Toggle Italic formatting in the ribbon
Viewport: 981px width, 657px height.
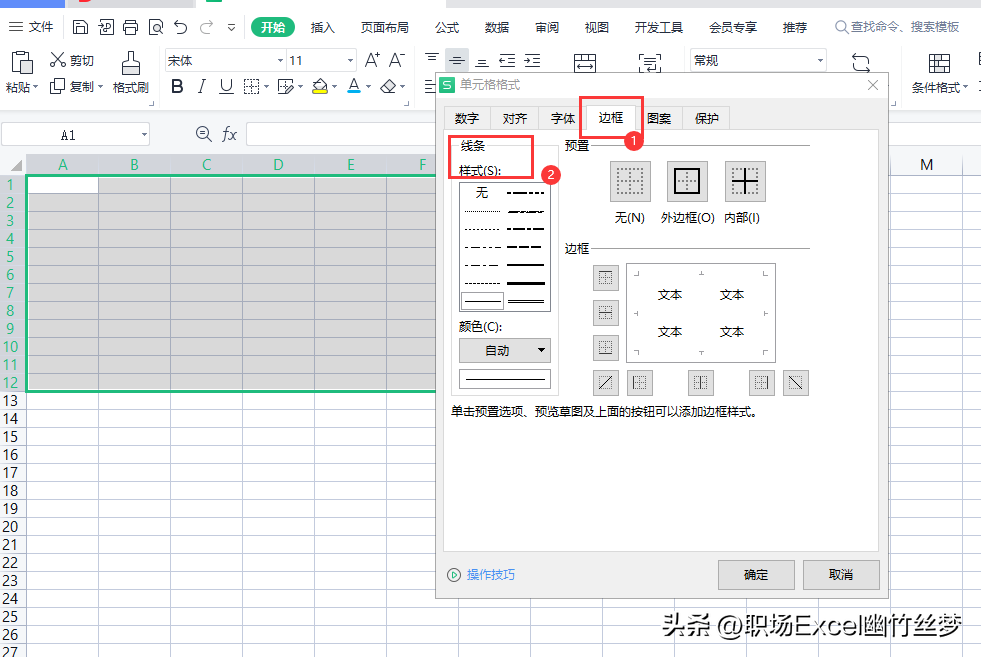[202, 87]
